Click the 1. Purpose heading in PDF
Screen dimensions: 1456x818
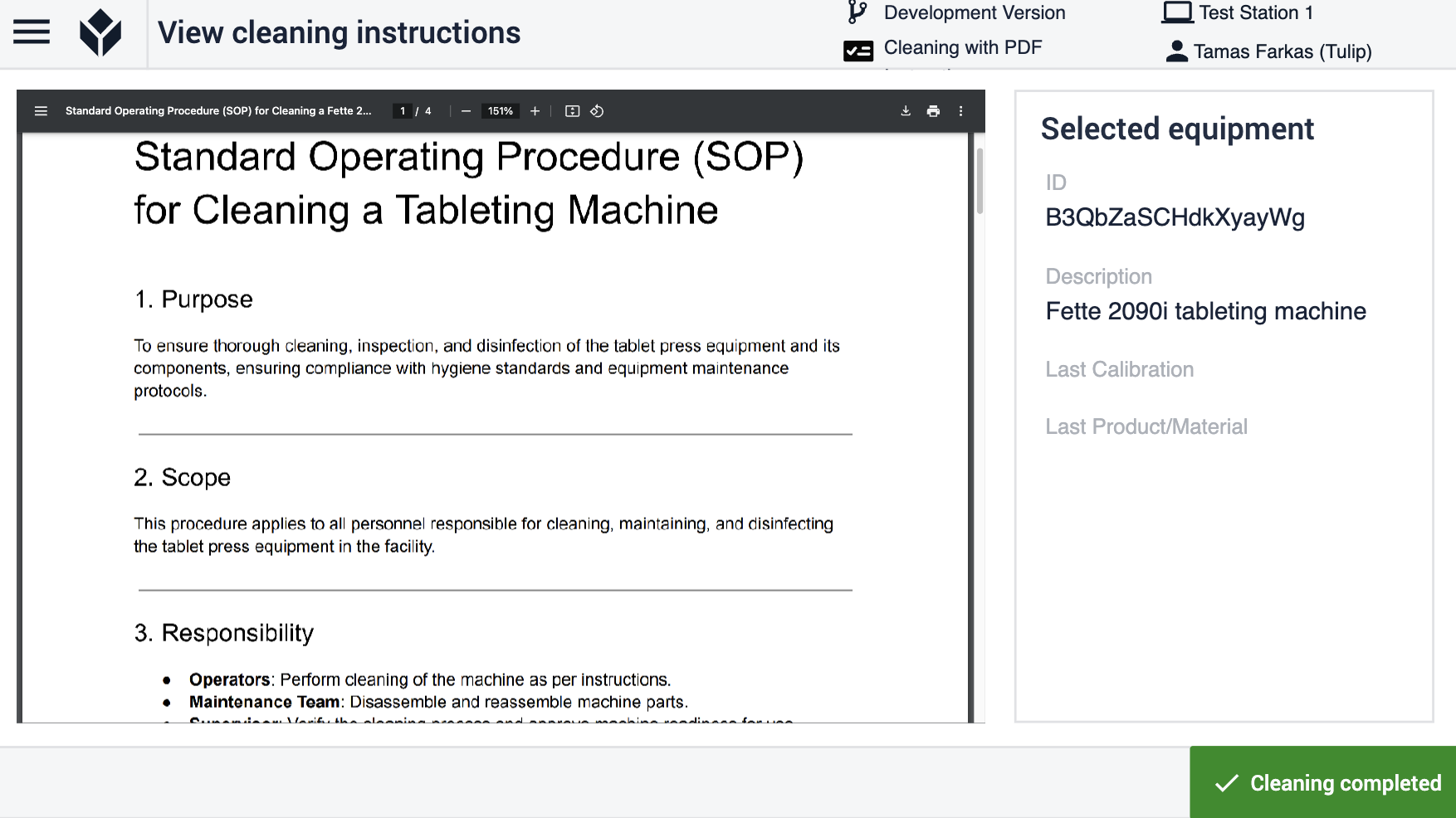click(193, 299)
